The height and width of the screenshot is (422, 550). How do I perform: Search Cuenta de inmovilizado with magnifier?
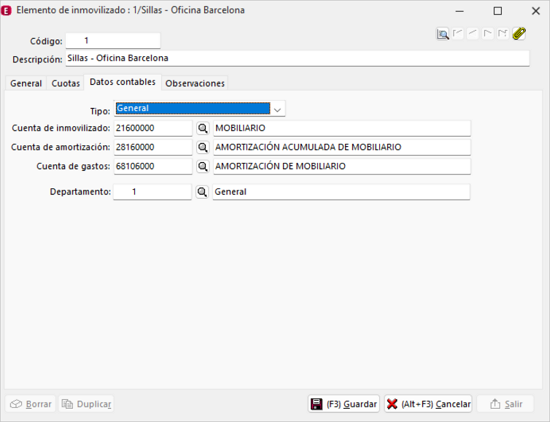point(202,128)
